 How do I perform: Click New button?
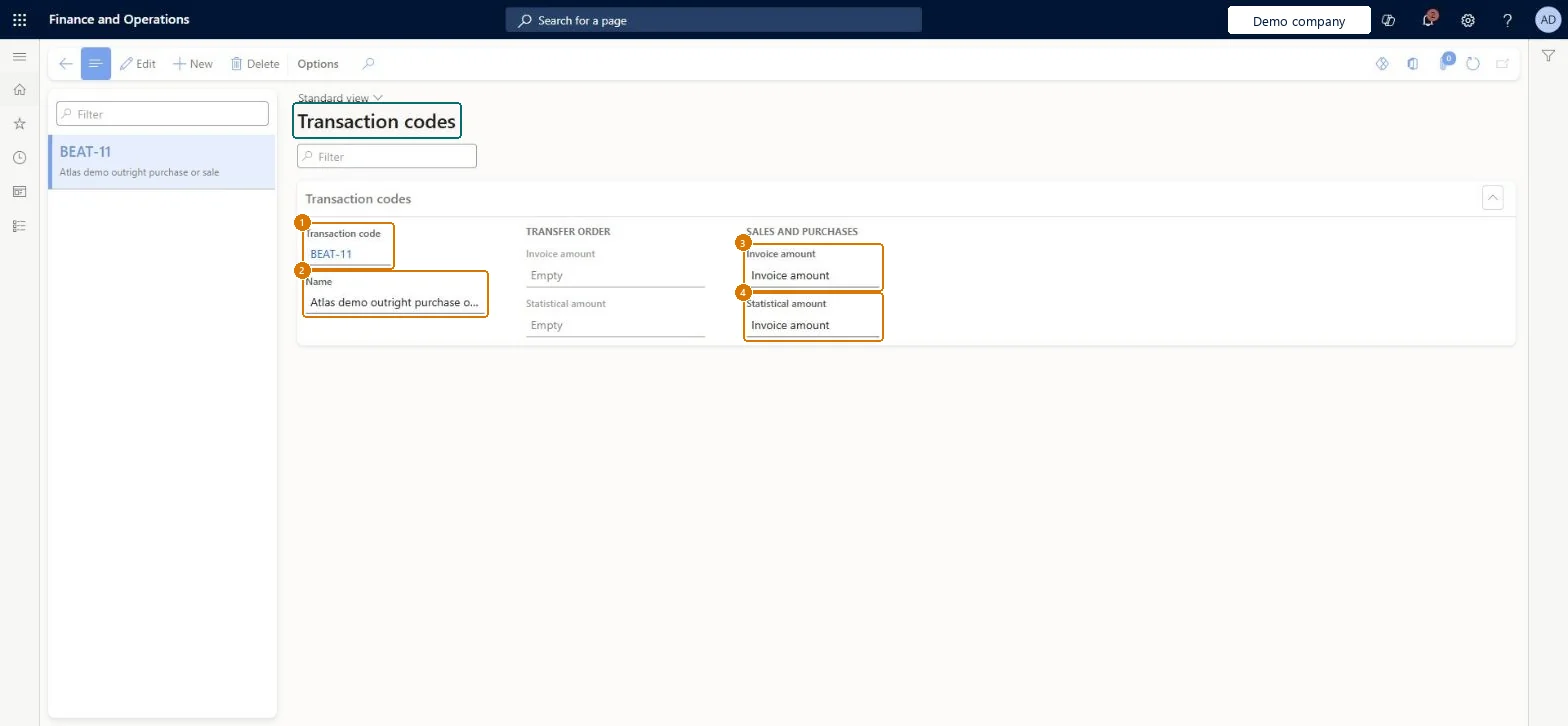[193, 63]
